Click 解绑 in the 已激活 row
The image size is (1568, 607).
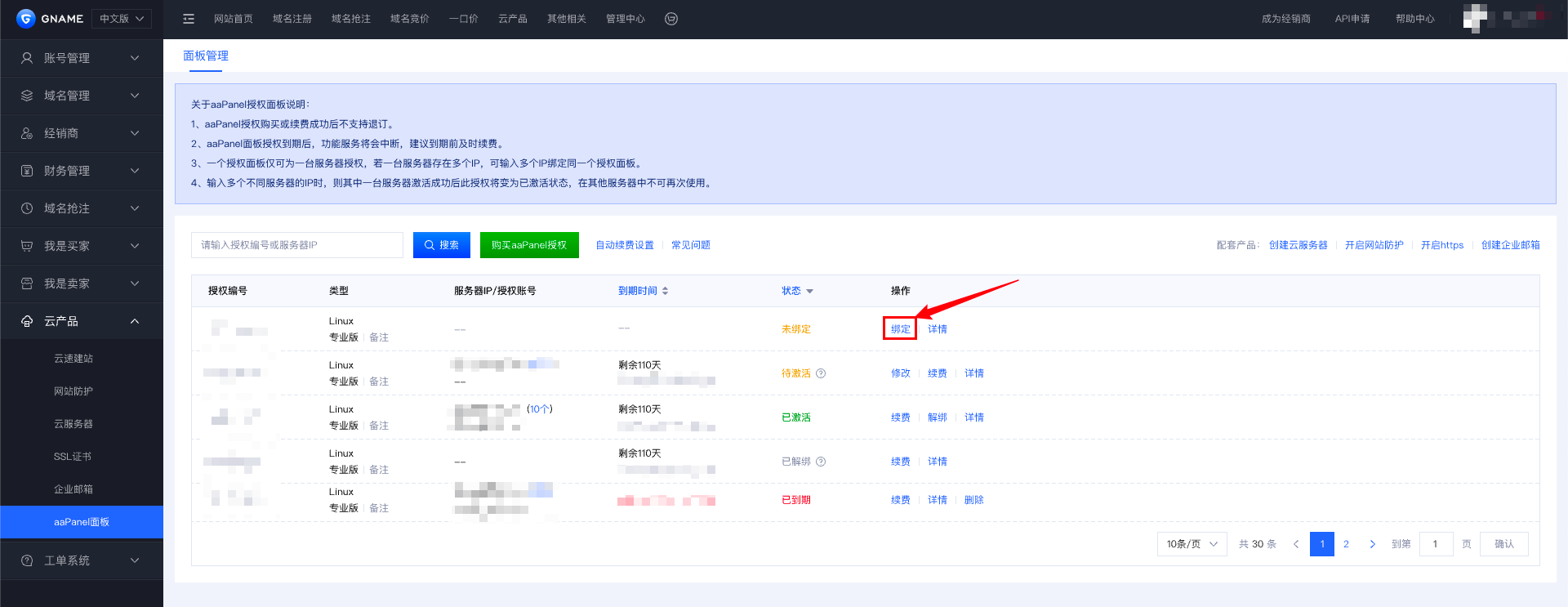point(938,417)
